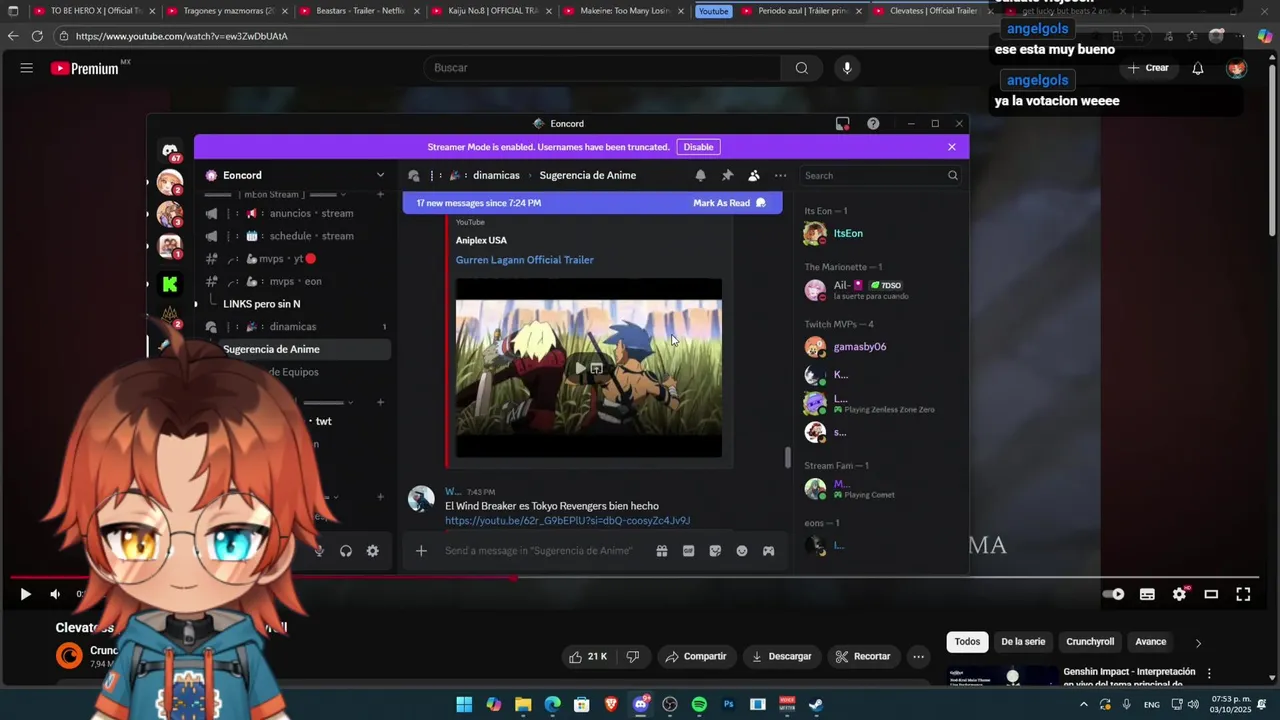
Task: Click the YouTube search magnifier button
Action: 802,68
